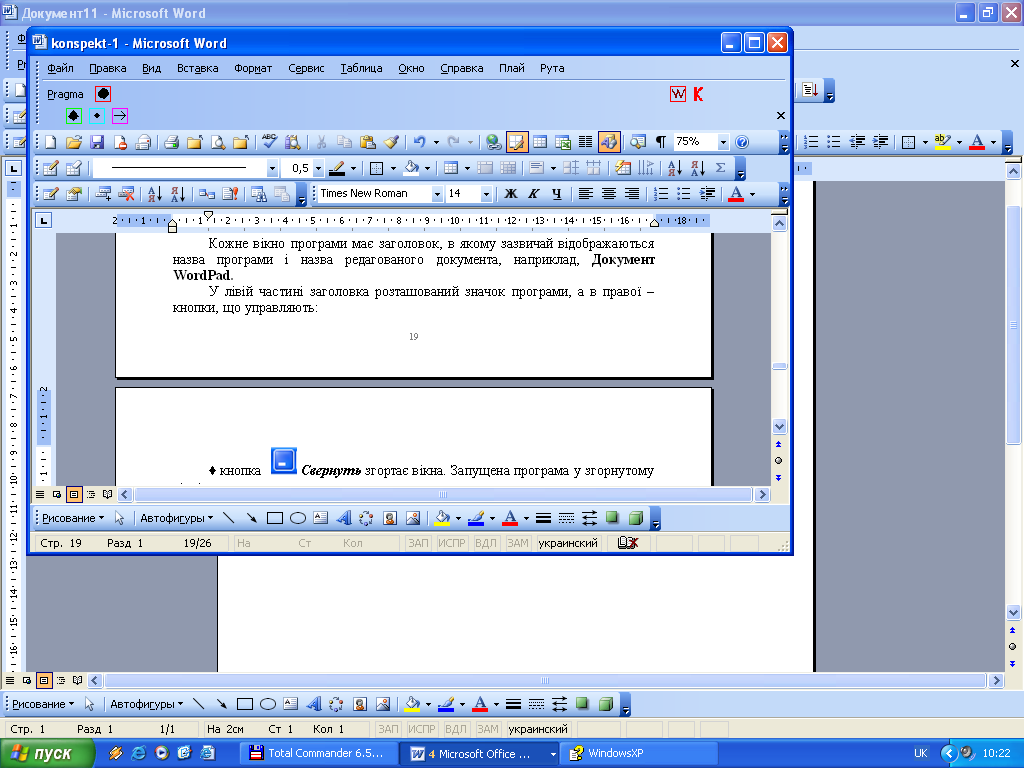Open file with the folder icon in konspekt-1
This screenshot has height=768, width=1024.
point(74,142)
